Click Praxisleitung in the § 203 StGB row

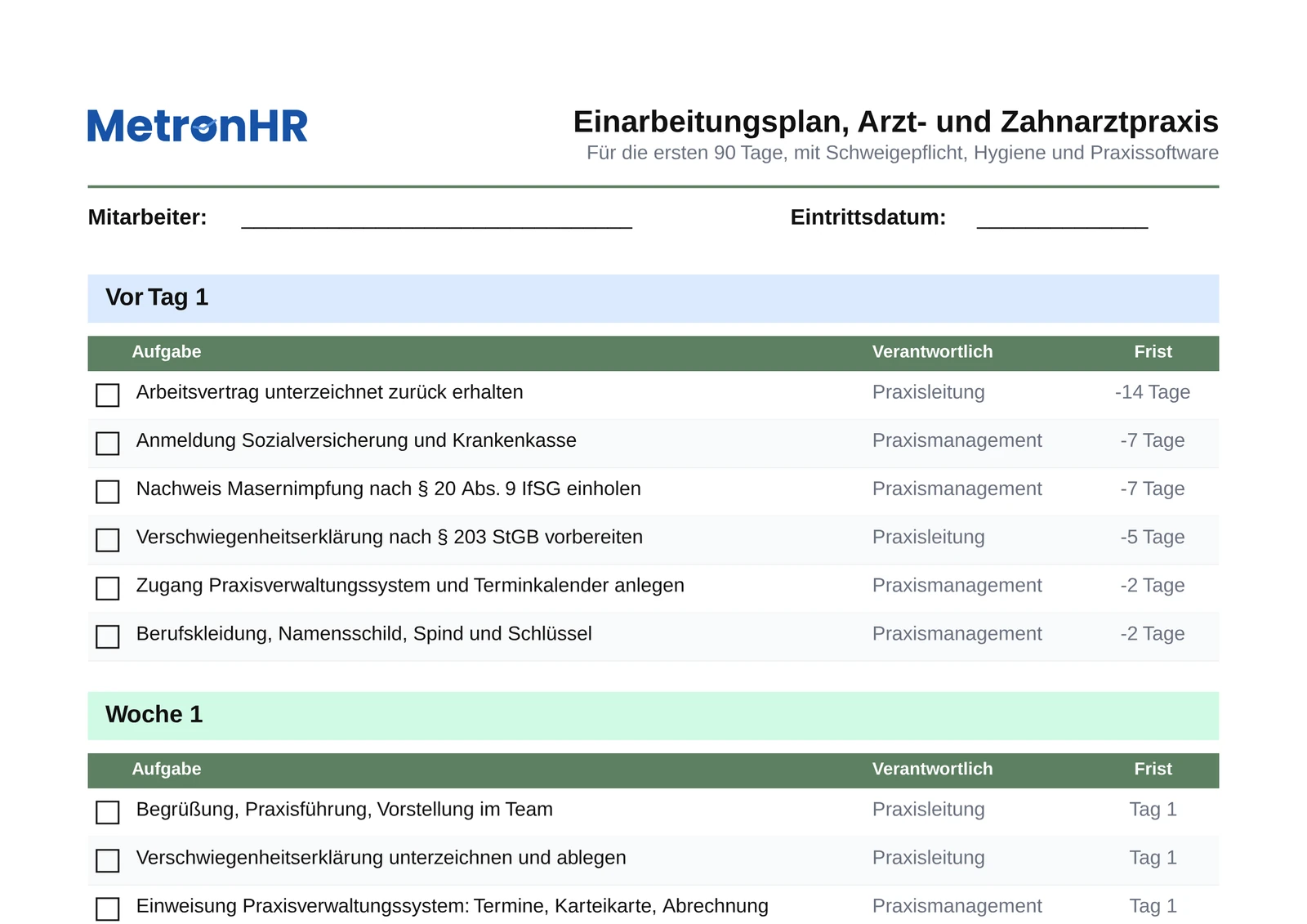point(928,538)
